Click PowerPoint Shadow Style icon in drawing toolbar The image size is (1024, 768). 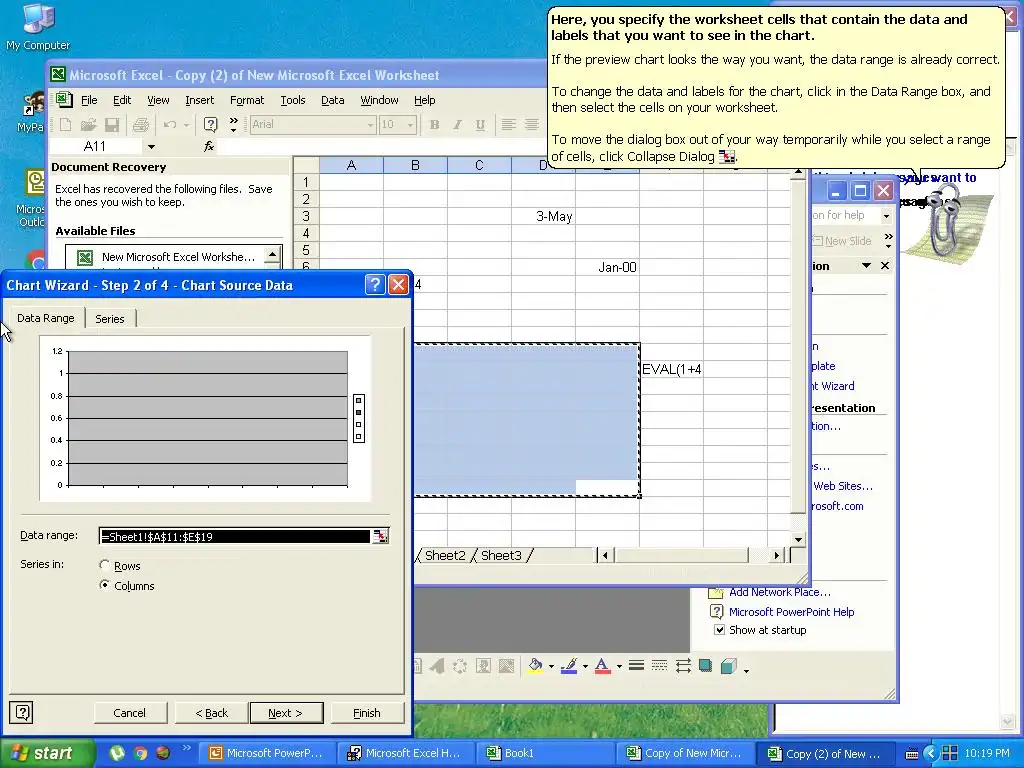coord(705,665)
